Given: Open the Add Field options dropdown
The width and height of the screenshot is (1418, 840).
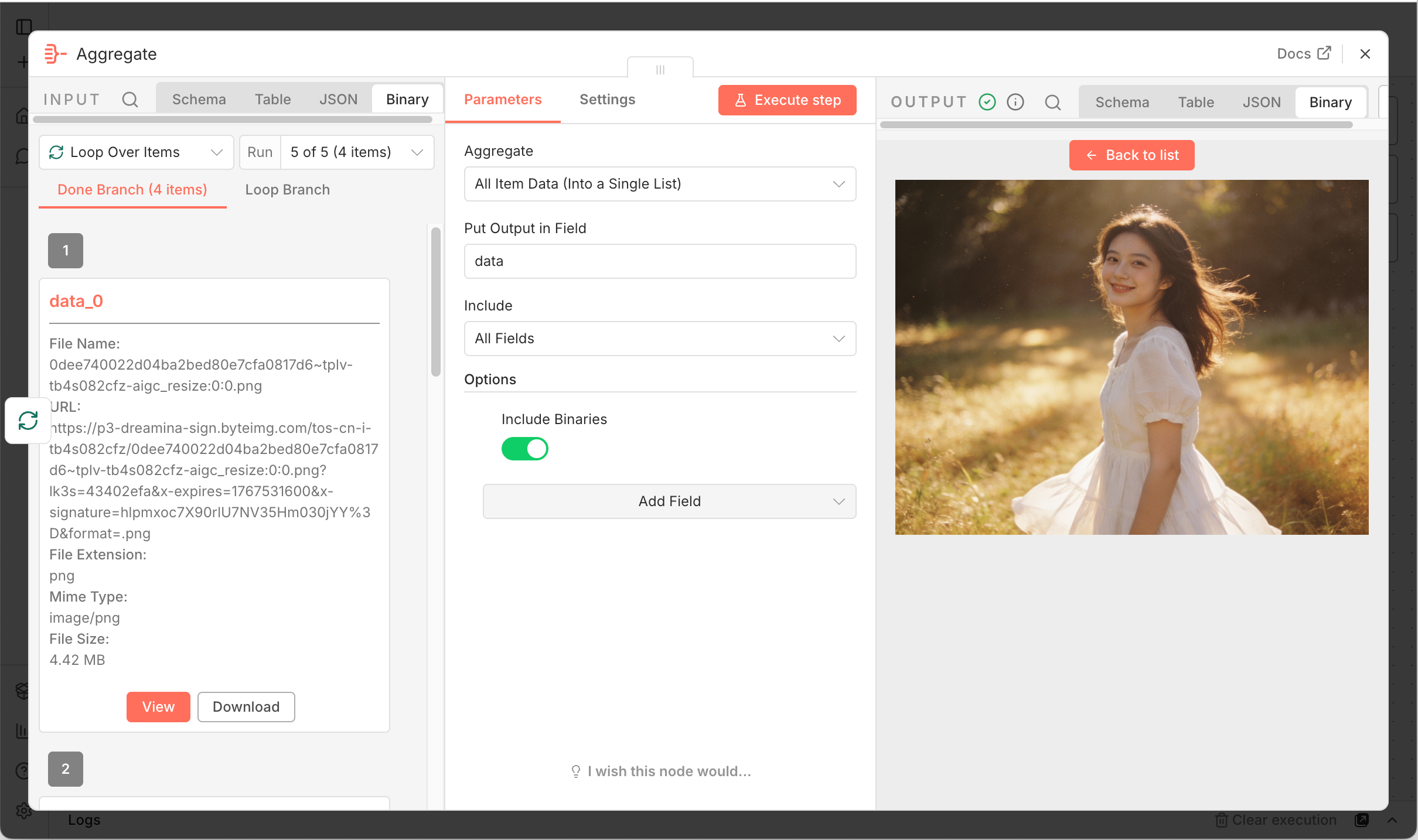Looking at the screenshot, I should 669,501.
